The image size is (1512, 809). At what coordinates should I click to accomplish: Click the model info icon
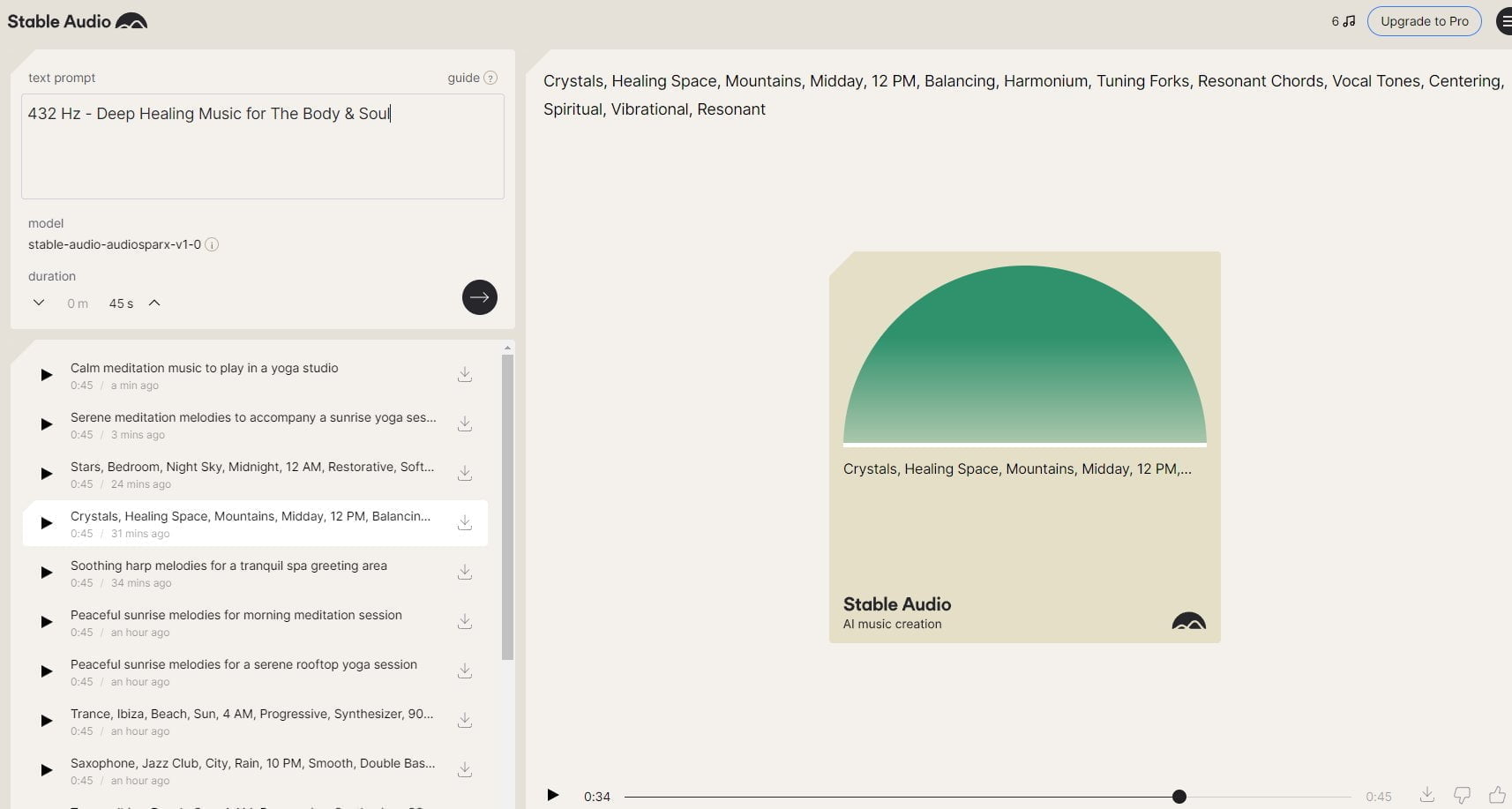[x=212, y=244]
